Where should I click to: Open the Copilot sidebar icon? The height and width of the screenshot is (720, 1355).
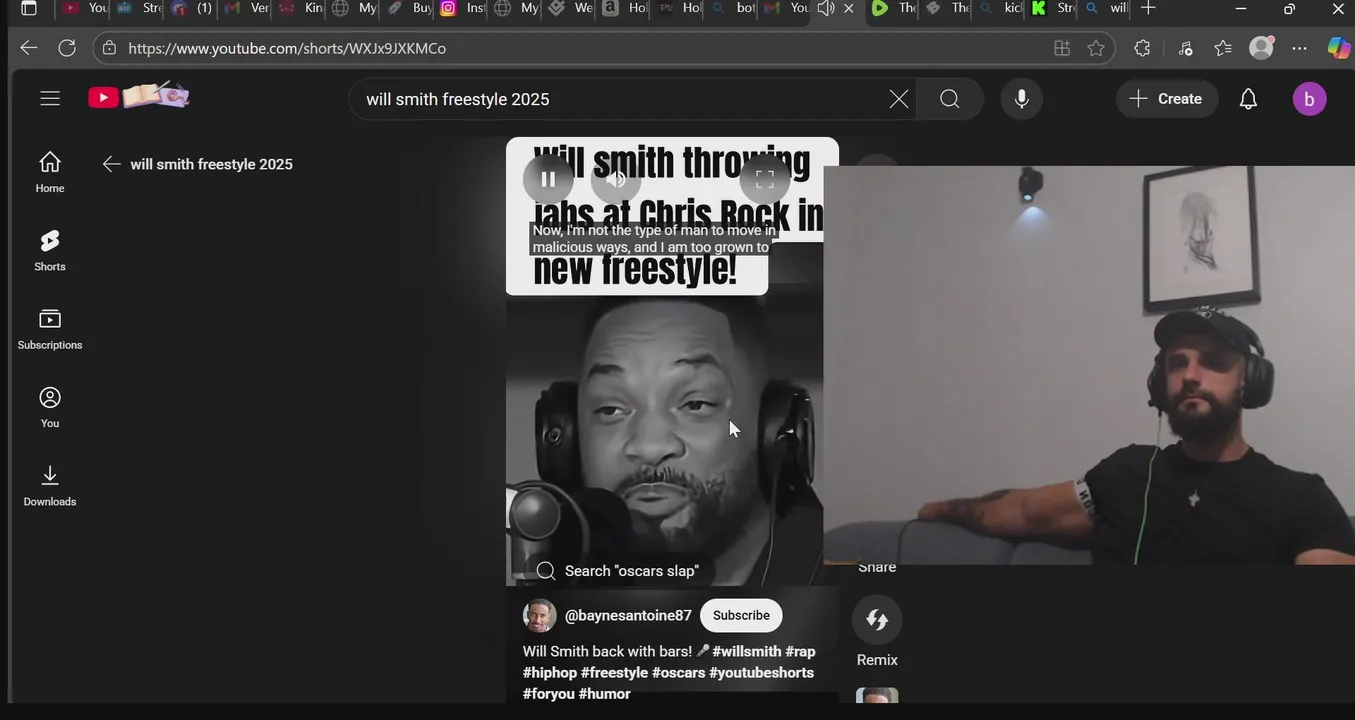(x=1338, y=48)
